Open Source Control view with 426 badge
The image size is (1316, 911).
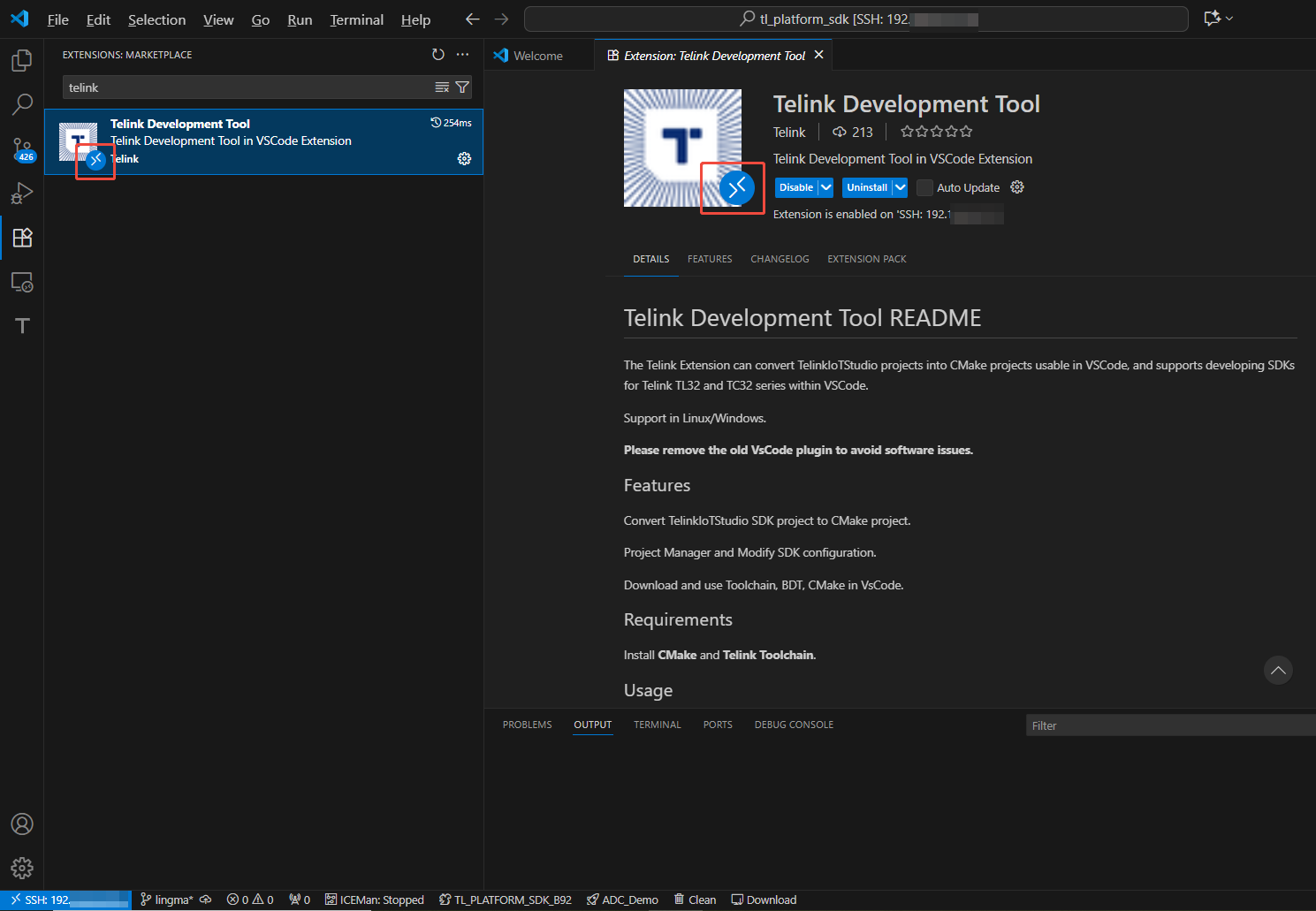pyautogui.click(x=22, y=148)
